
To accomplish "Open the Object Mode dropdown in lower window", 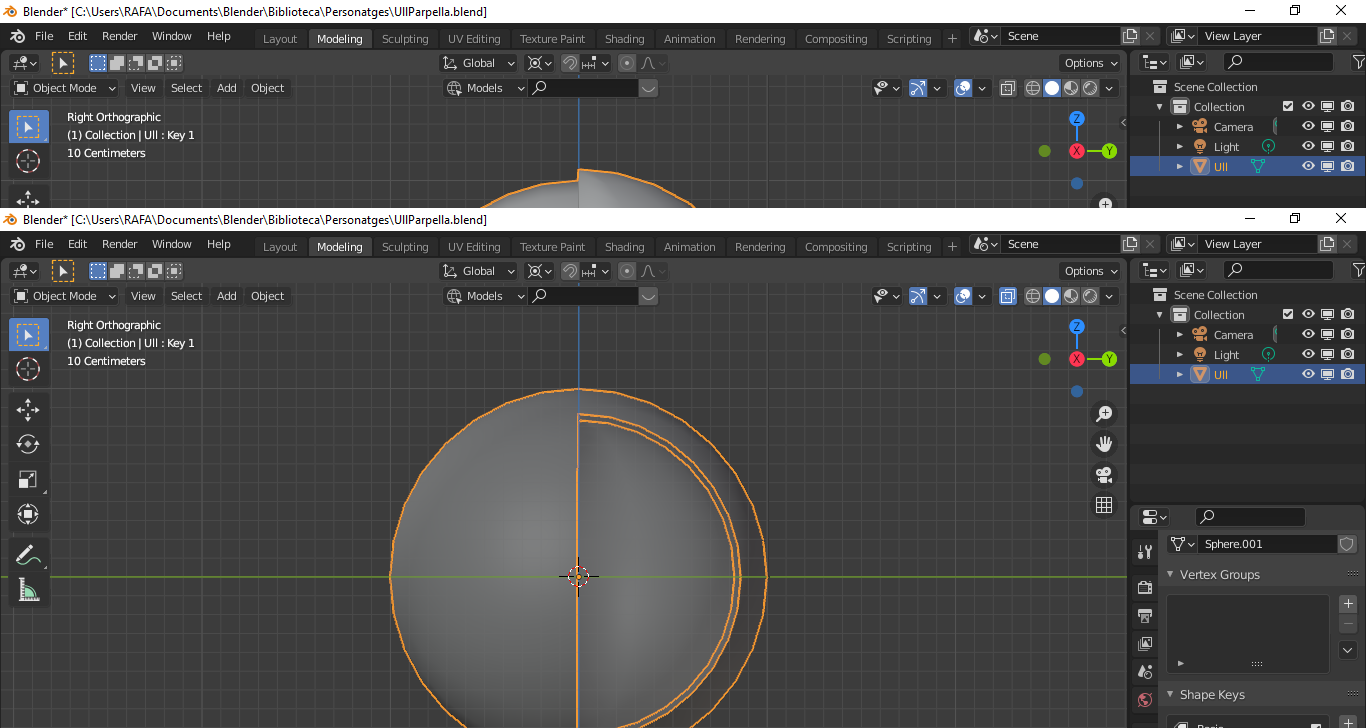I will 65,296.
